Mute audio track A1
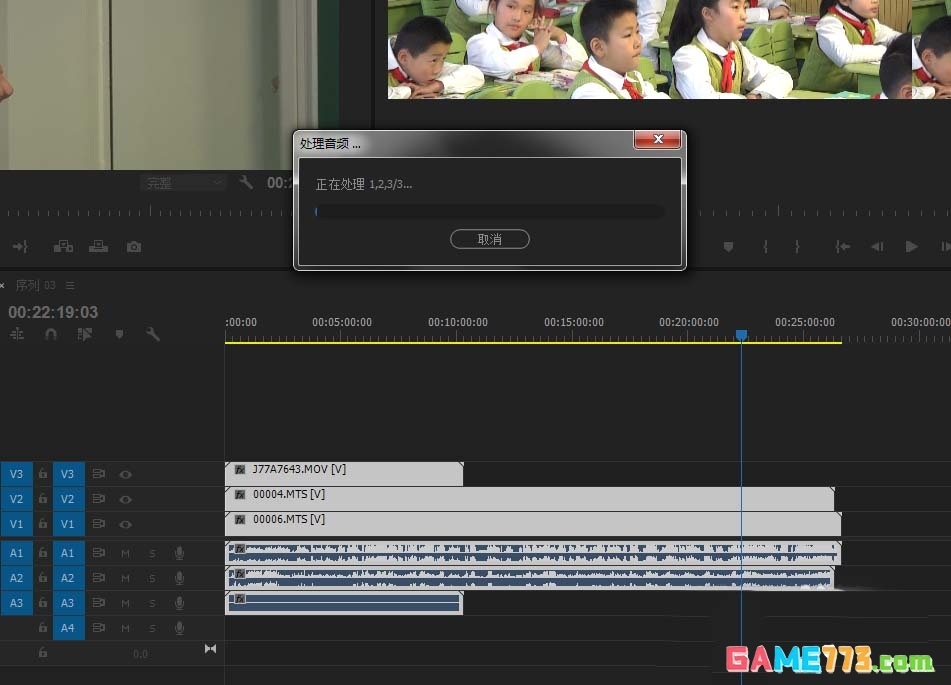Viewport: 951px width, 685px height. coord(126,553)
